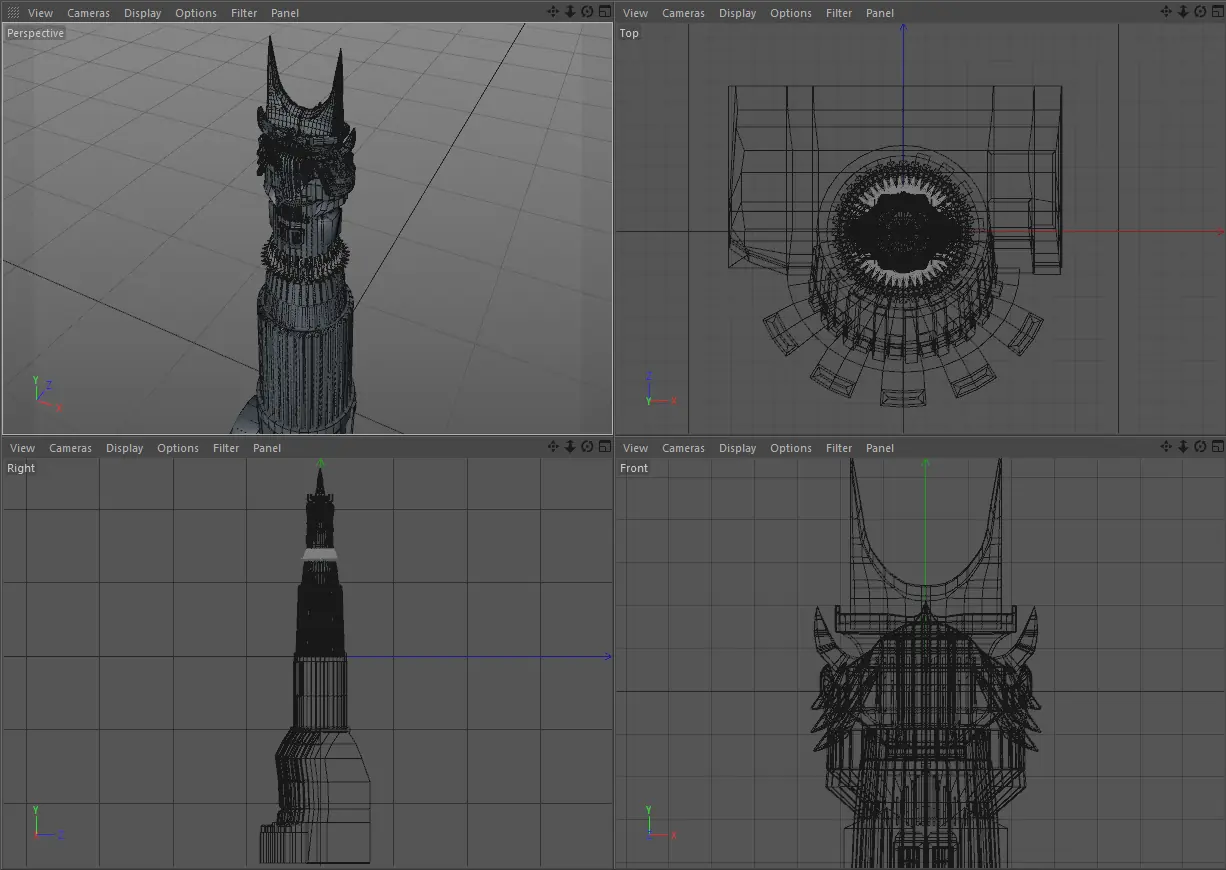Open the Panel menu in Perspective viewport

pos(285,13)
